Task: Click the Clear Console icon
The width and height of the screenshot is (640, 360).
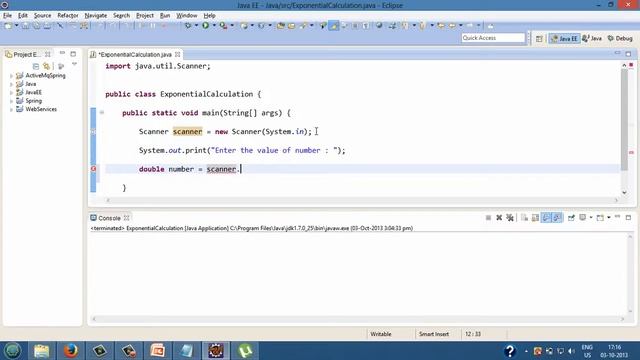Action: click(524, 218)
